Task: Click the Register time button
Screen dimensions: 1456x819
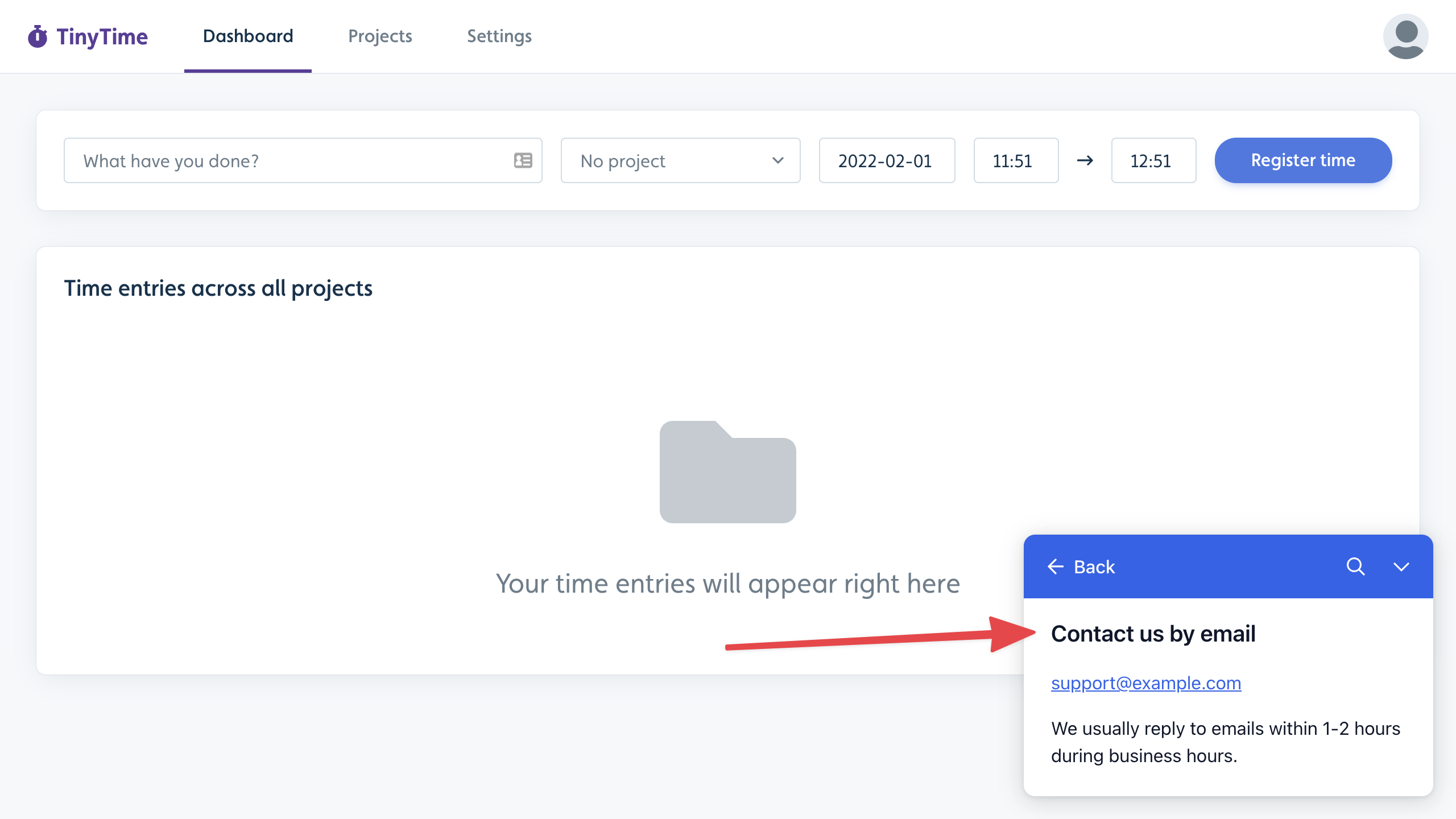Action: (x=1303, y=160)
